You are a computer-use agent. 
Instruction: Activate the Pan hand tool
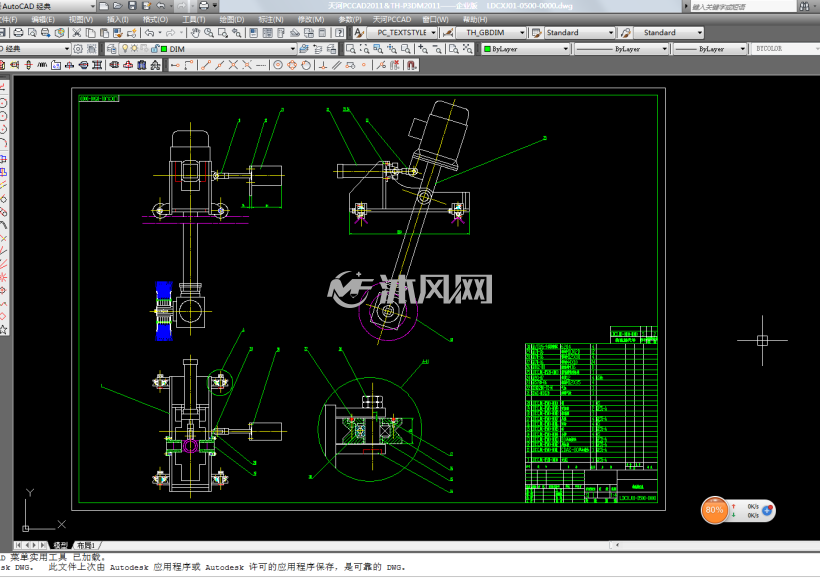195,32
